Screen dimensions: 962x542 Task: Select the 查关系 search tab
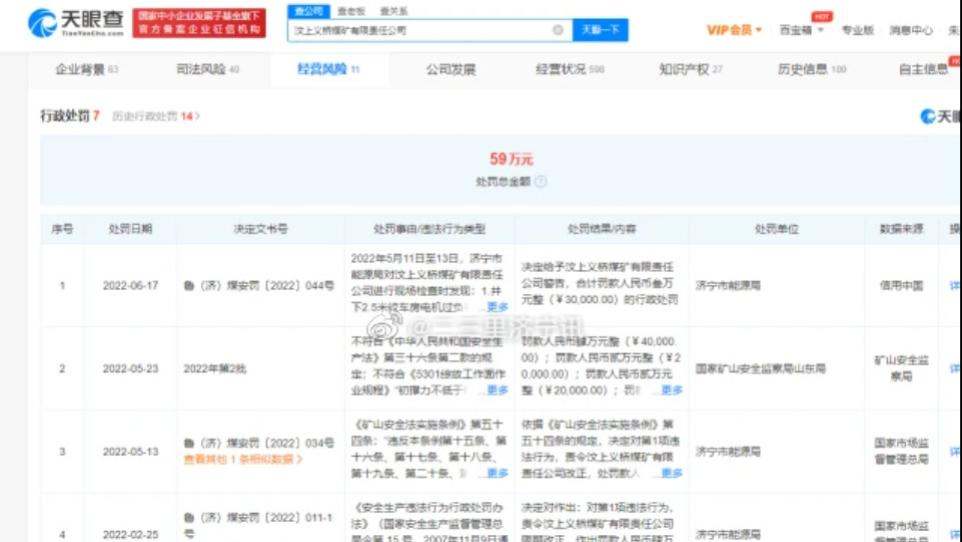tap(393, 11)
